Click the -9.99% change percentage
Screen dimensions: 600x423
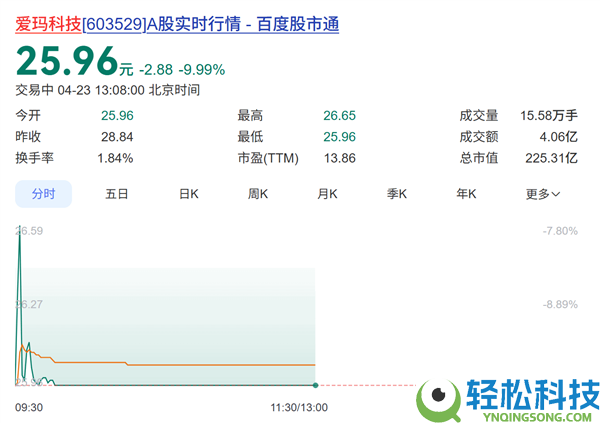(x=202, y=70)
